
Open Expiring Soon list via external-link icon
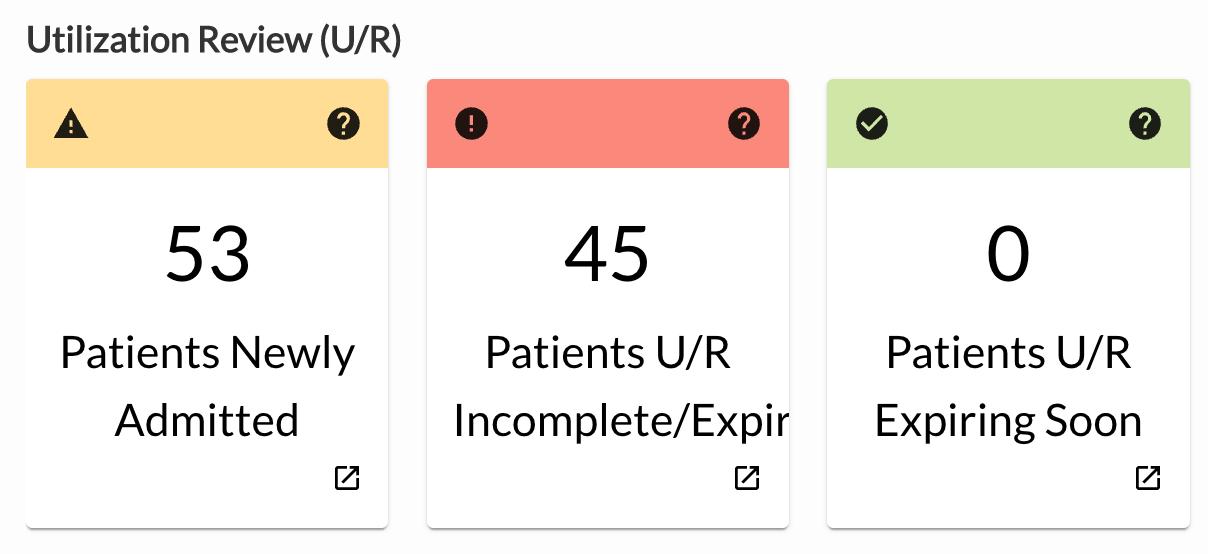coord(1148,478)
